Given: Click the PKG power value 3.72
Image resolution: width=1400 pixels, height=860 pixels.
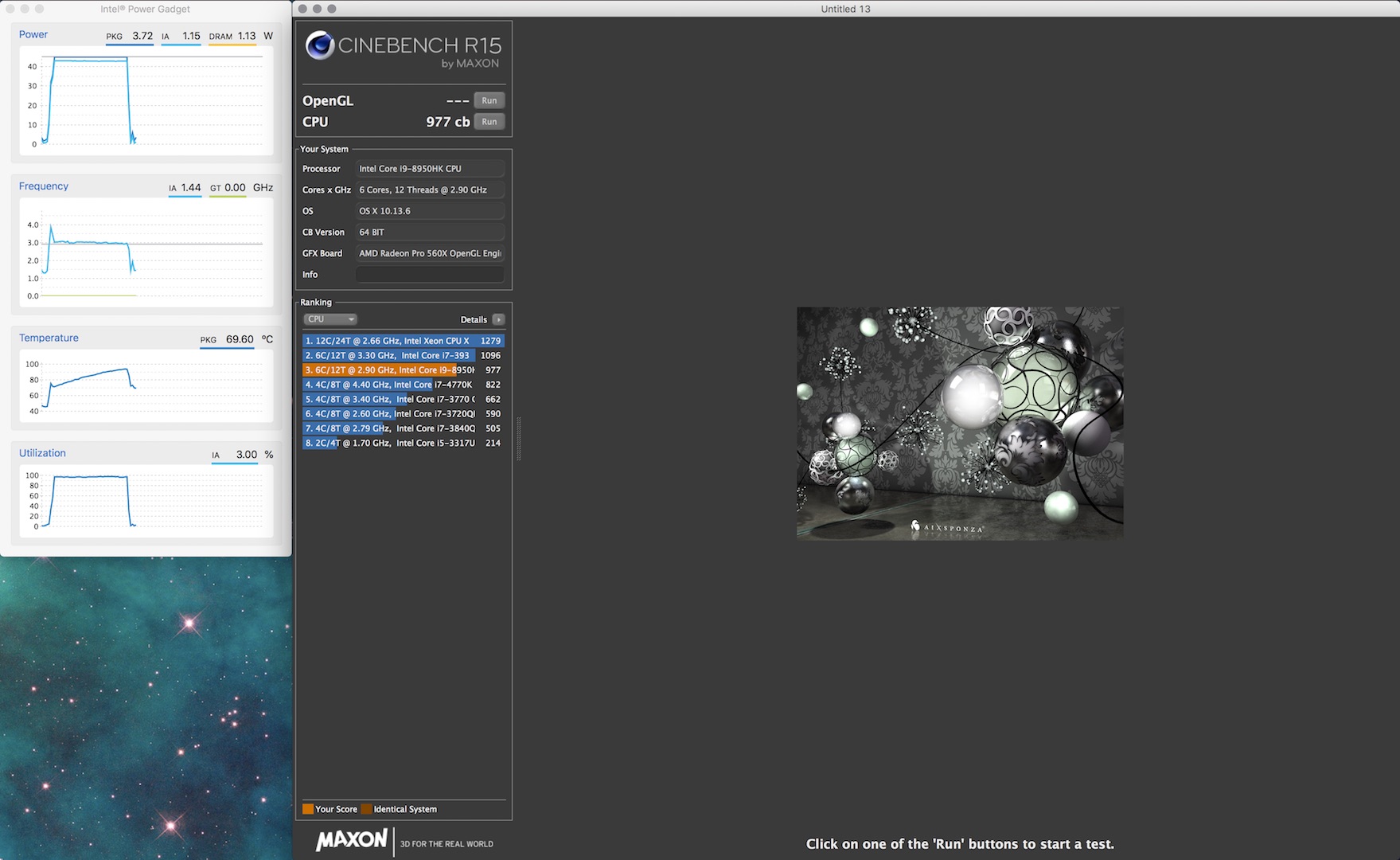Looking at the screenshot, I should 142,36.
